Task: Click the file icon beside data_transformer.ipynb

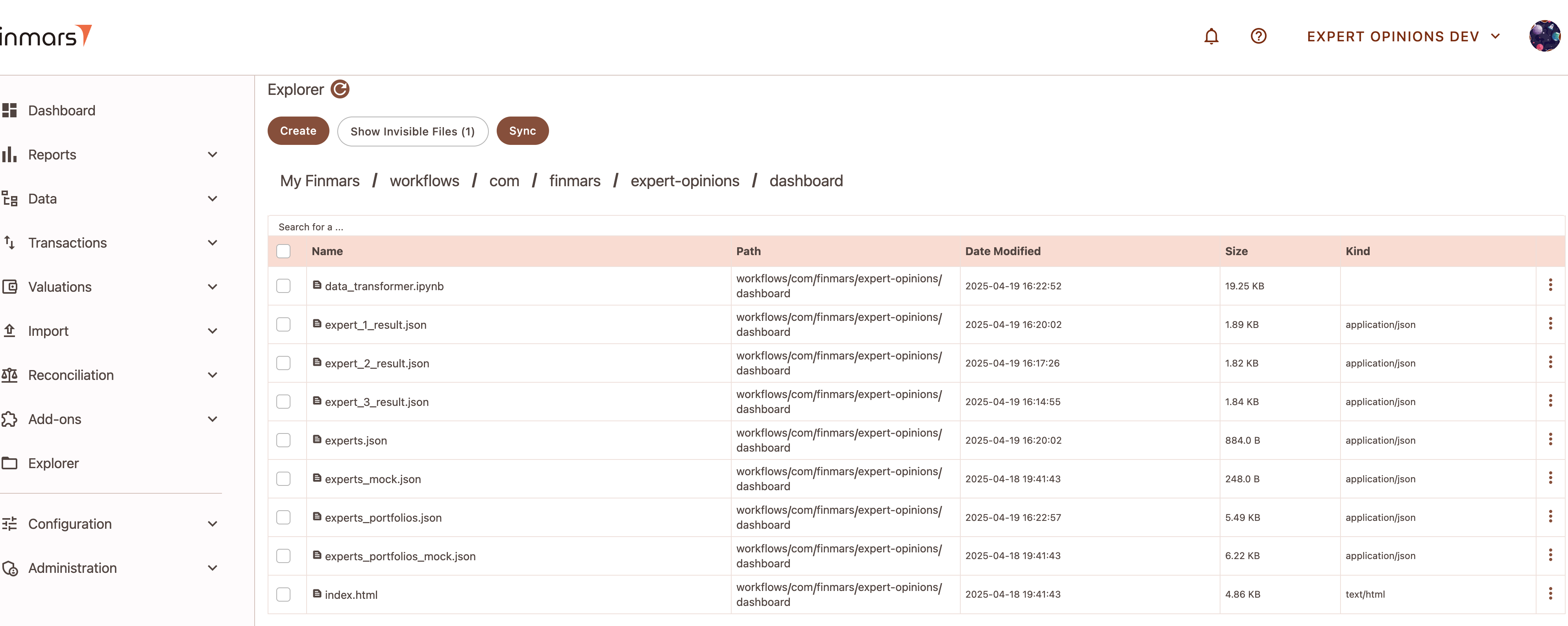Action: click(316, 284)
